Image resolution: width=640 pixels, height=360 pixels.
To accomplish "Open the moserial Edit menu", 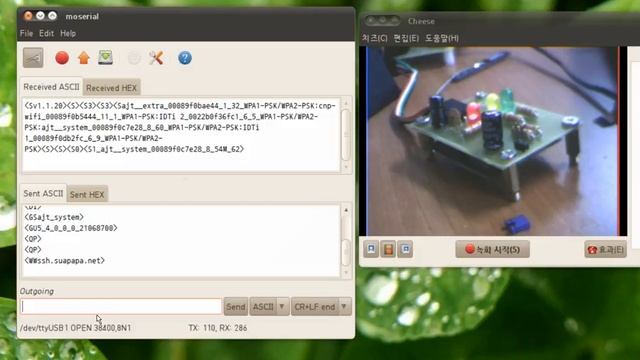I will (46, 33).
